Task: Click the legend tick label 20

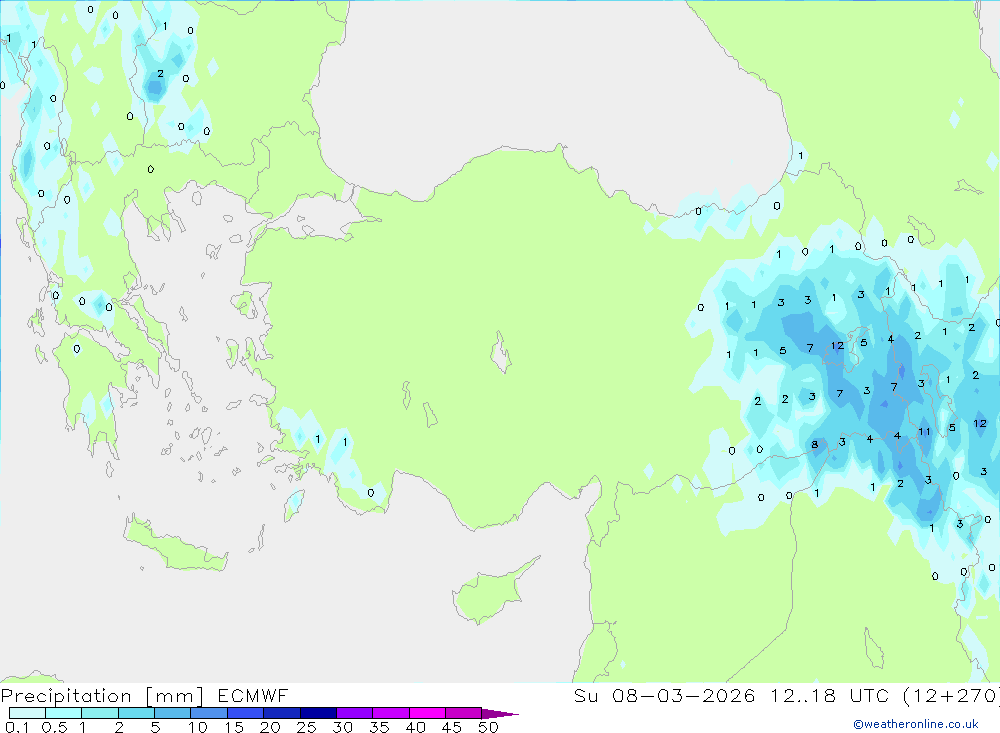Action: coord(270,727)
